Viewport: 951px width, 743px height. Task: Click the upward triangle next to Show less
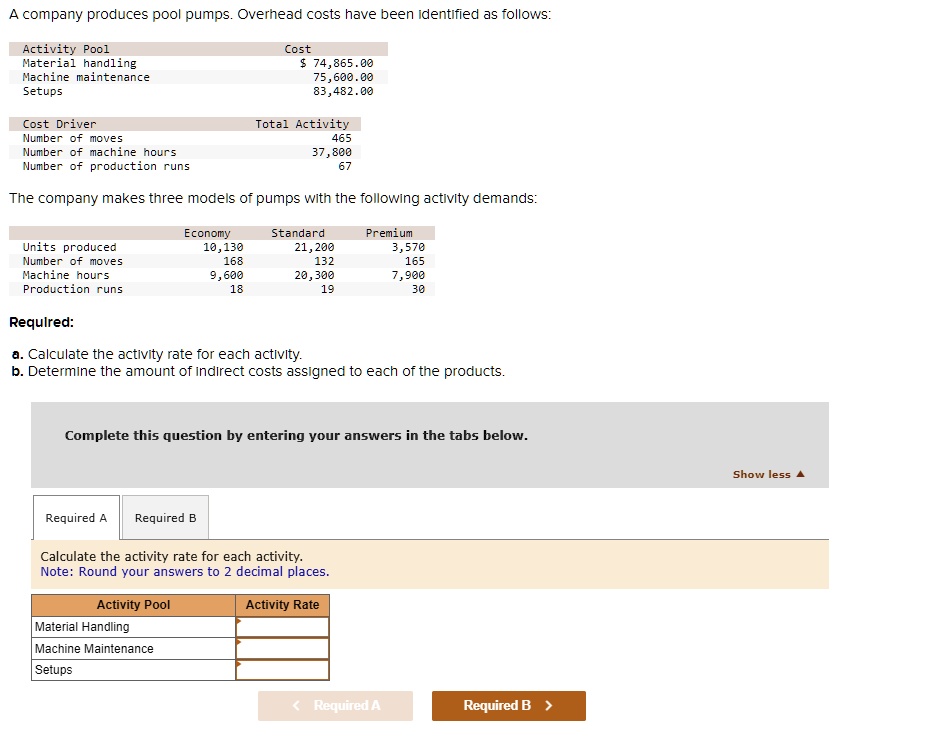(x=801, y=474)
